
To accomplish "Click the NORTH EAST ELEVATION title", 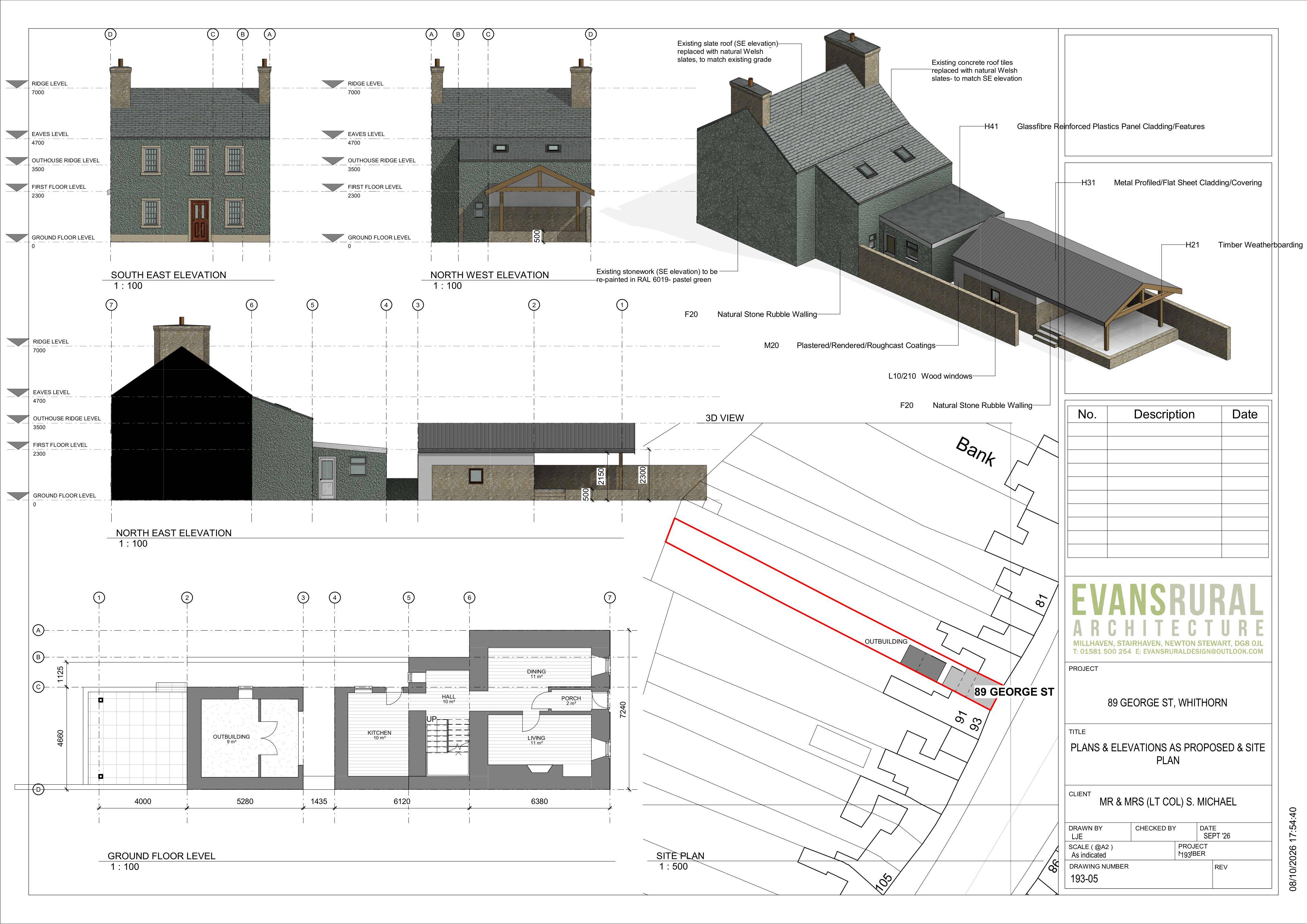I will pyautogui.click(x=174, y=533).
